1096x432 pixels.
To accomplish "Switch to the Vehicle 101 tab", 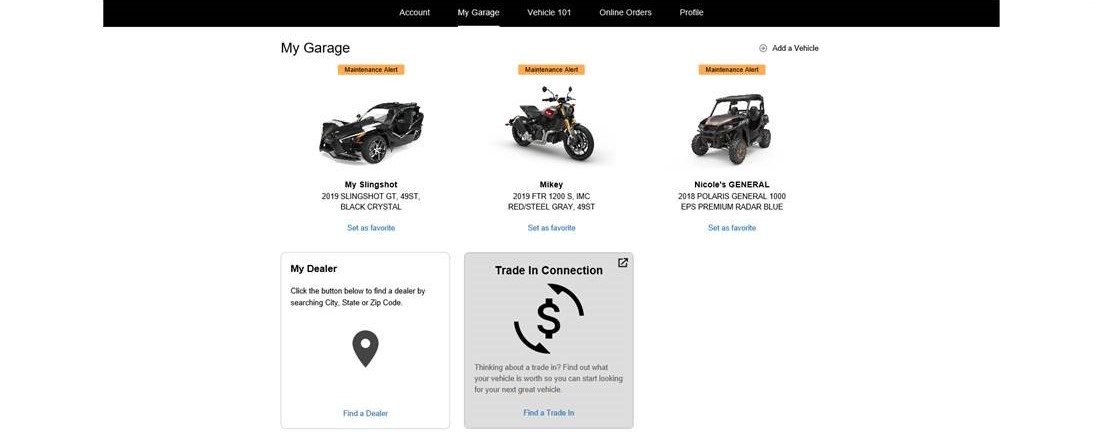I will tap(549, 12).
